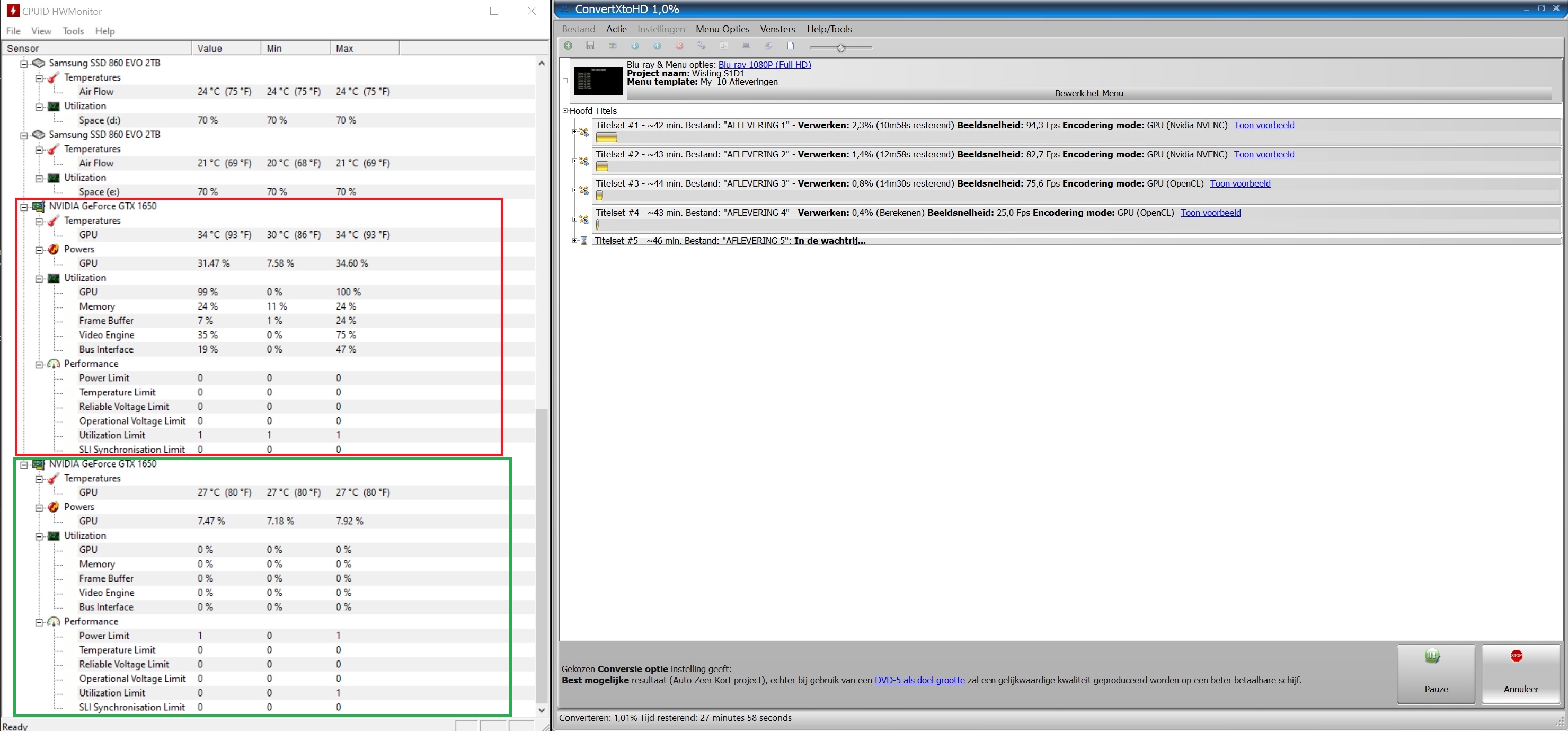The width and height of the screenshot is (1568, 731).
Task: Open the Help/Tools menu in ConvertXtoHD
Action: 829,29
